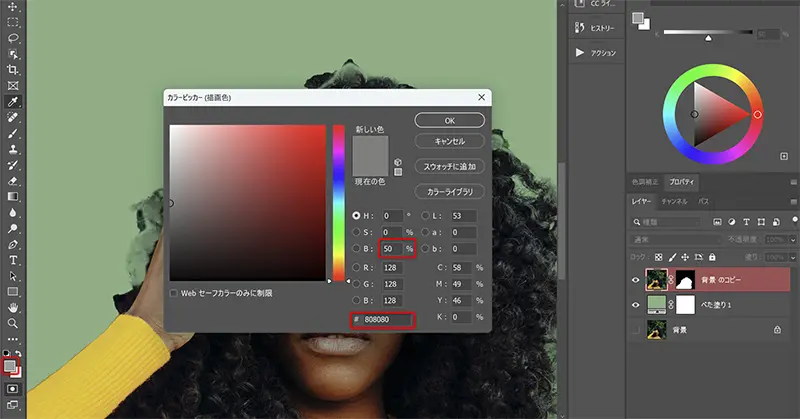The image size is (800, 419).
Task: Select the Clone Stamp tool
Action: pos(13,150)
